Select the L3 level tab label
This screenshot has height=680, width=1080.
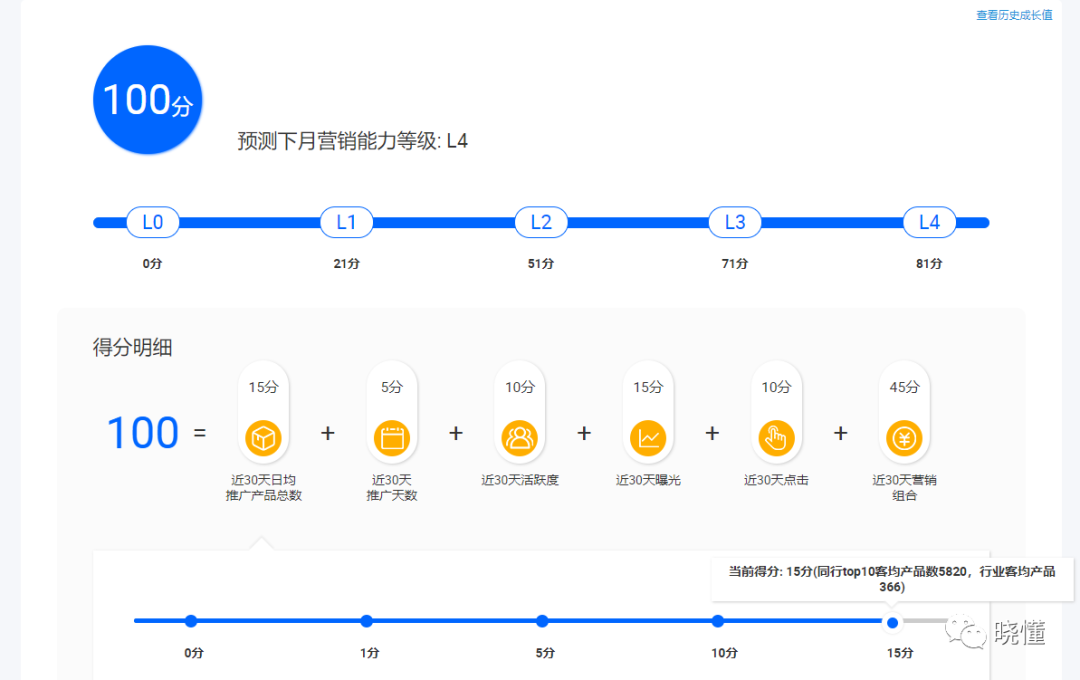tap(735, 222)
